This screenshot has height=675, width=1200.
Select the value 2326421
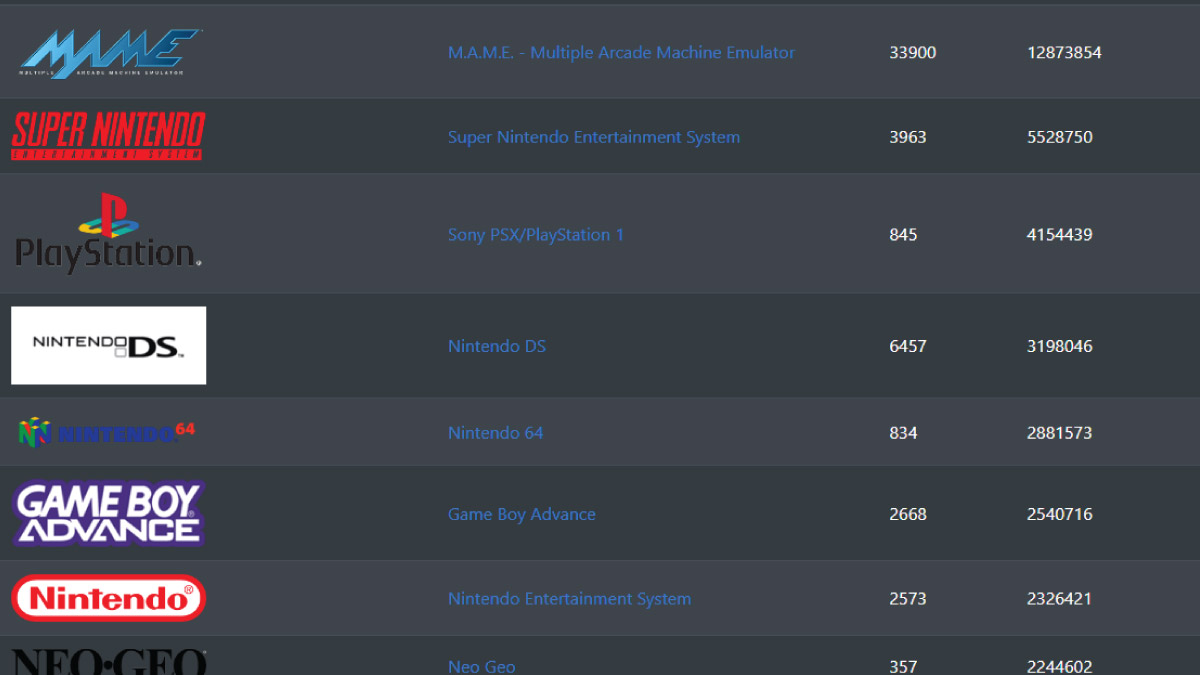[1060, 599]
